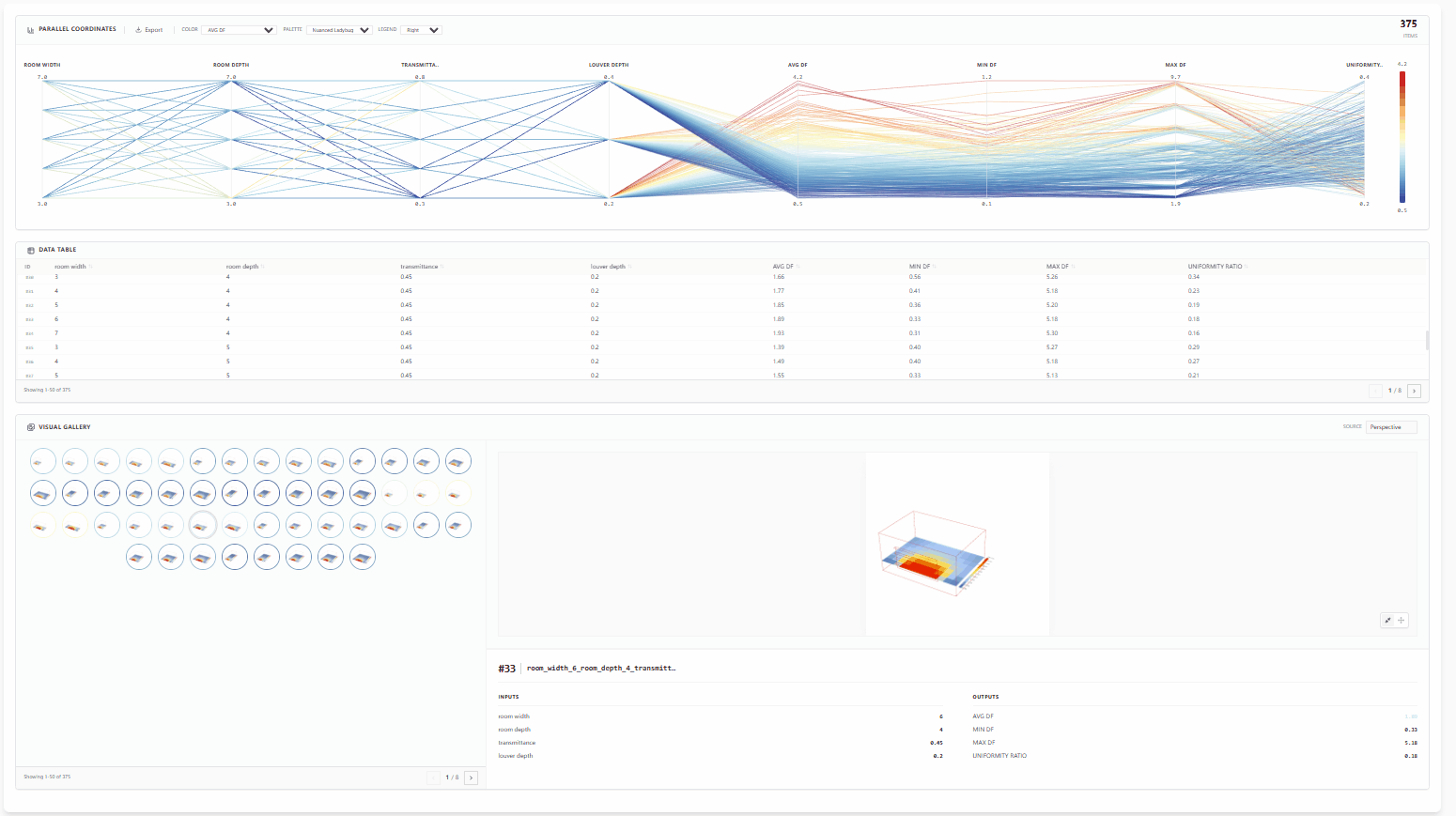Expand the Legend position dropdown

421,30
